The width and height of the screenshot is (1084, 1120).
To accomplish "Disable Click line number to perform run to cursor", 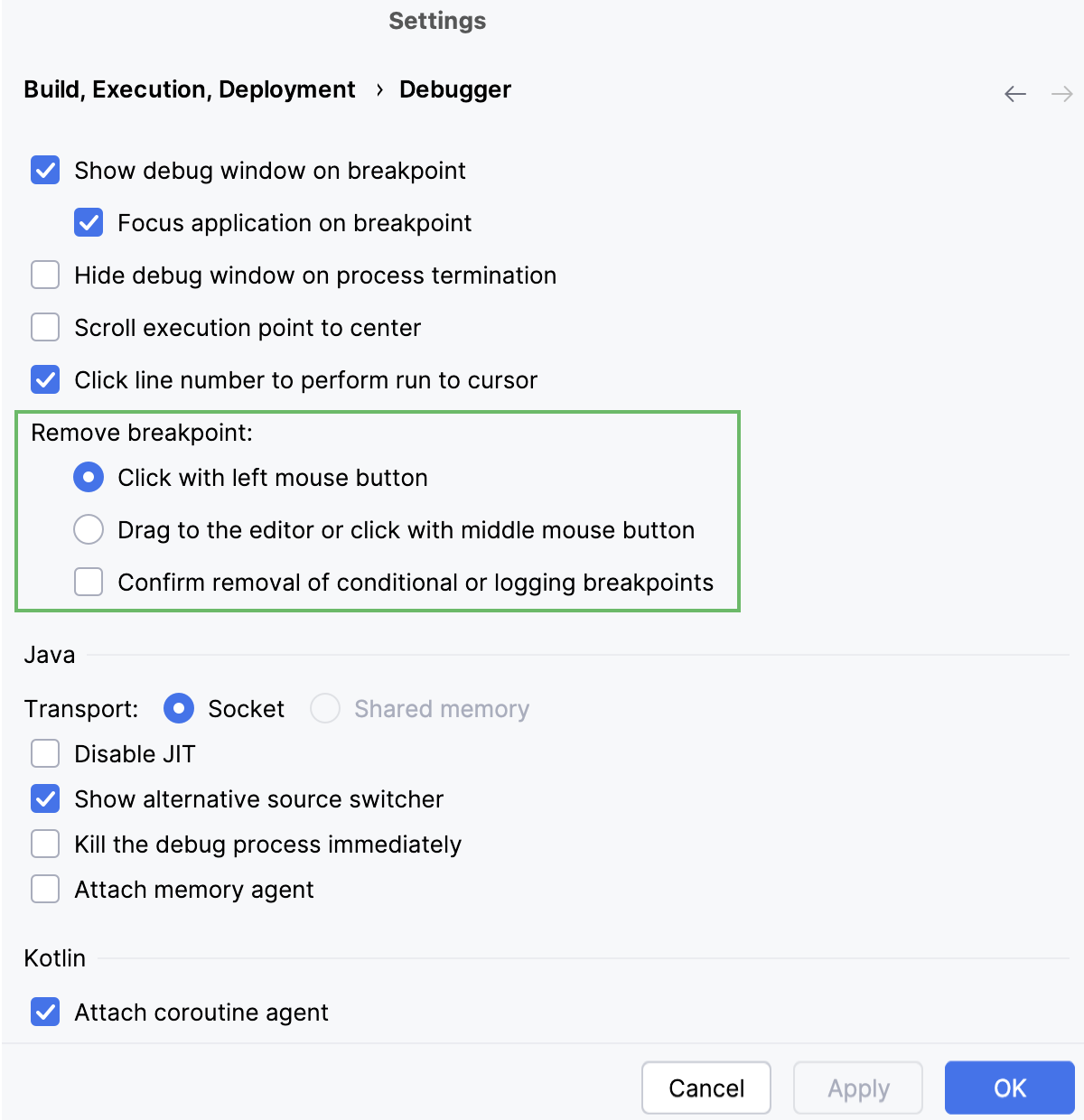I will [44, 379].
